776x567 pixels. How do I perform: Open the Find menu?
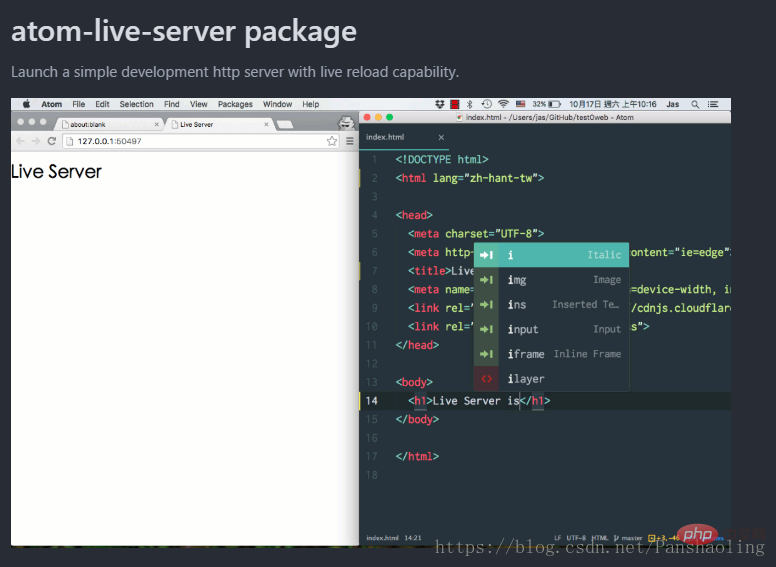point(171,104)
